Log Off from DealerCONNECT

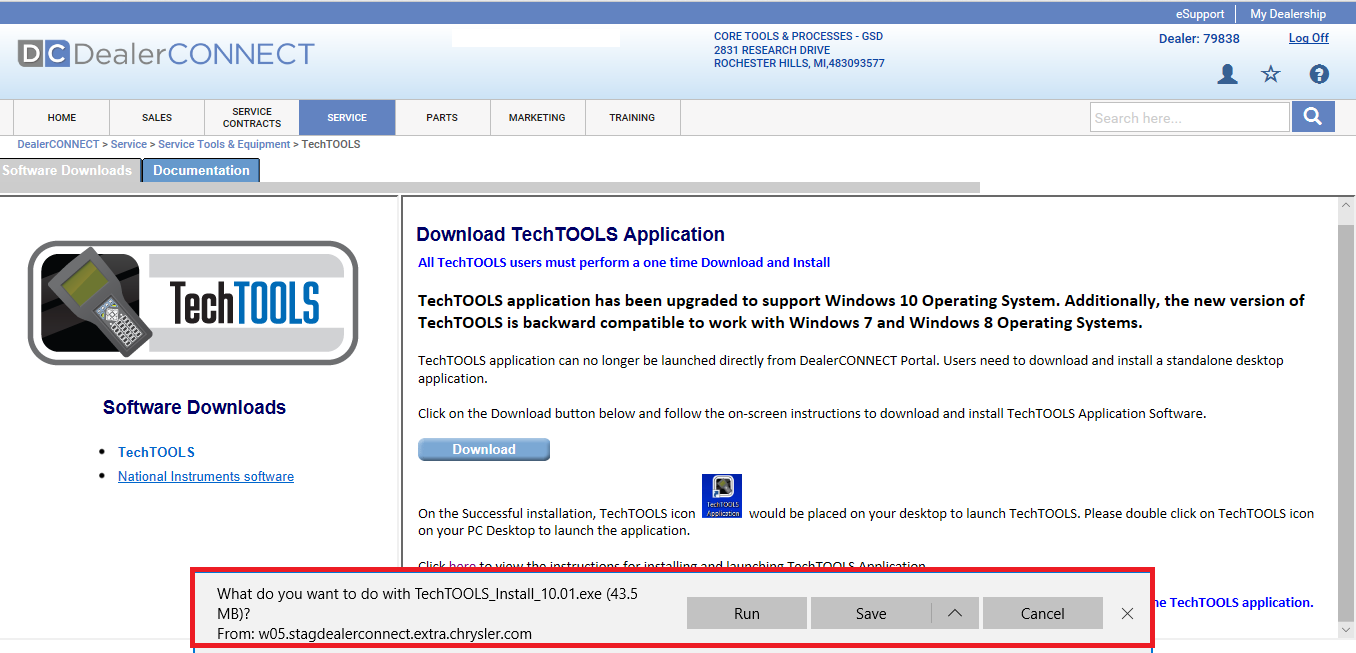pyautogui.click(x=1308, y=38)
